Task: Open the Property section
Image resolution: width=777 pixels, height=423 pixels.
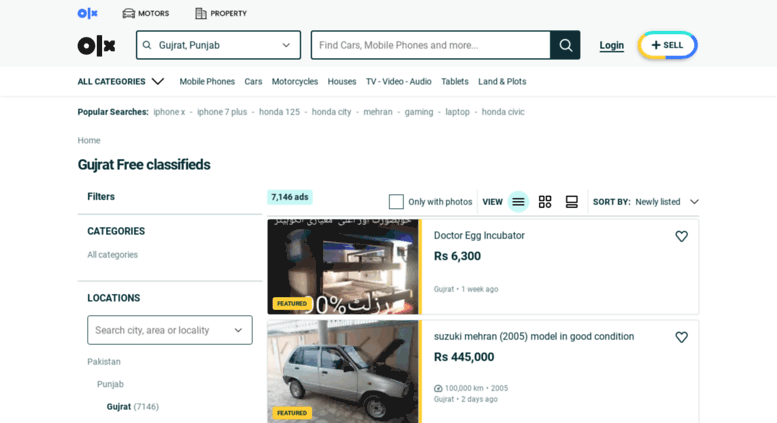Action: point(221,13)
